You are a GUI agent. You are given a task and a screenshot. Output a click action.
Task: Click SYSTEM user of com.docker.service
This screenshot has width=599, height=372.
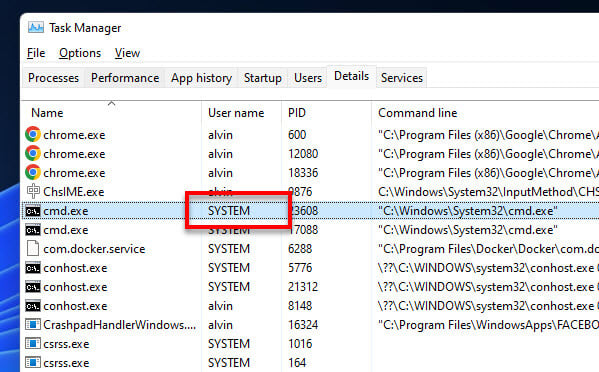[229, 249]
